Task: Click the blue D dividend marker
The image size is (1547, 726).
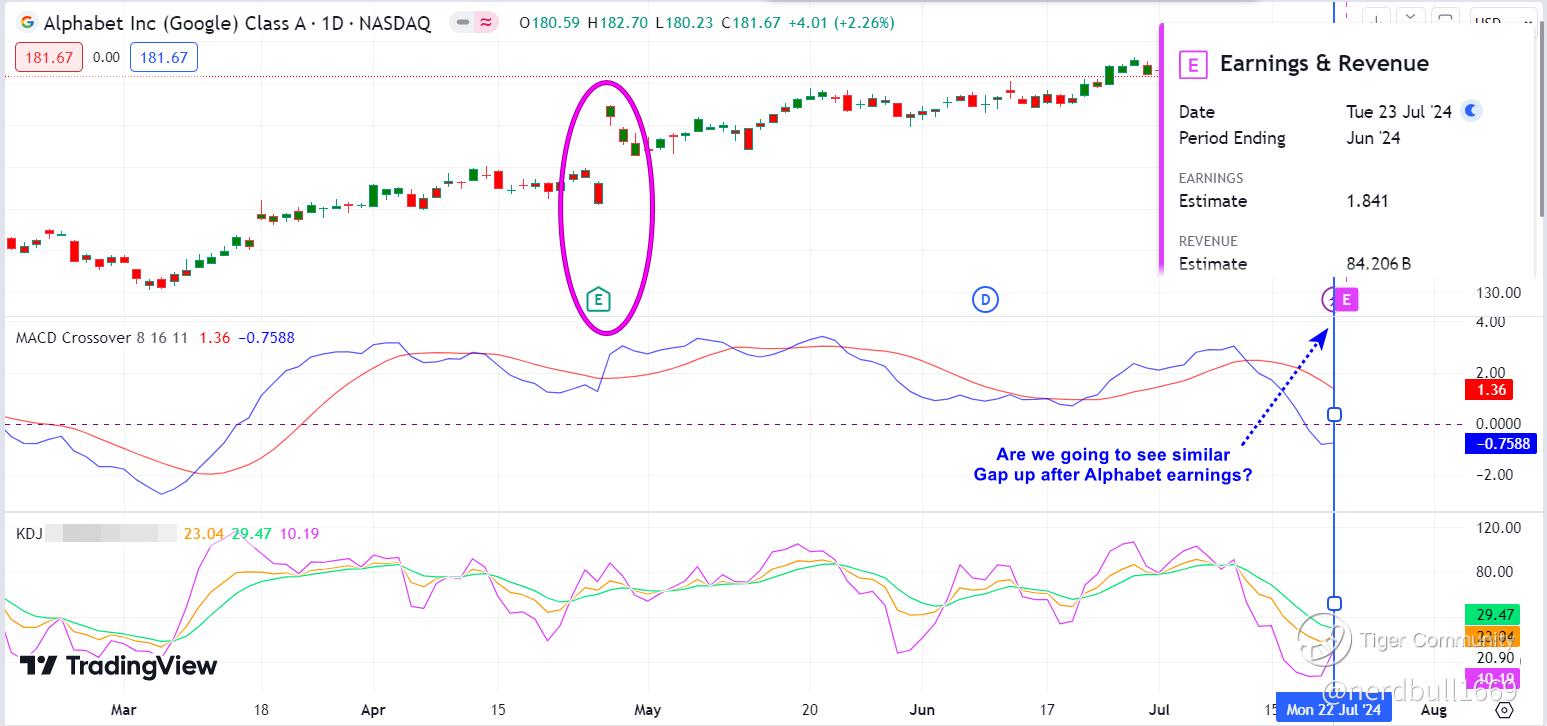Action: 985,298
